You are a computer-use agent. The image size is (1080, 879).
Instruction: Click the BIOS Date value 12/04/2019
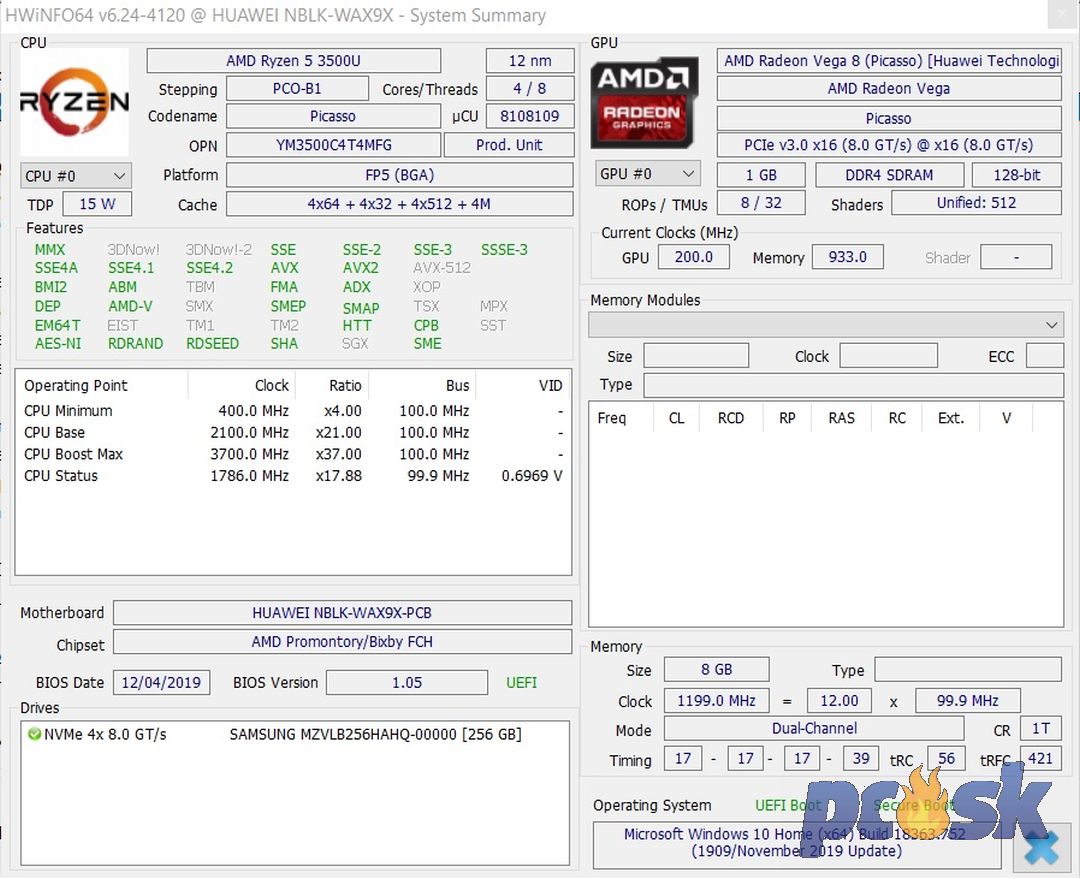pos(161,683)
